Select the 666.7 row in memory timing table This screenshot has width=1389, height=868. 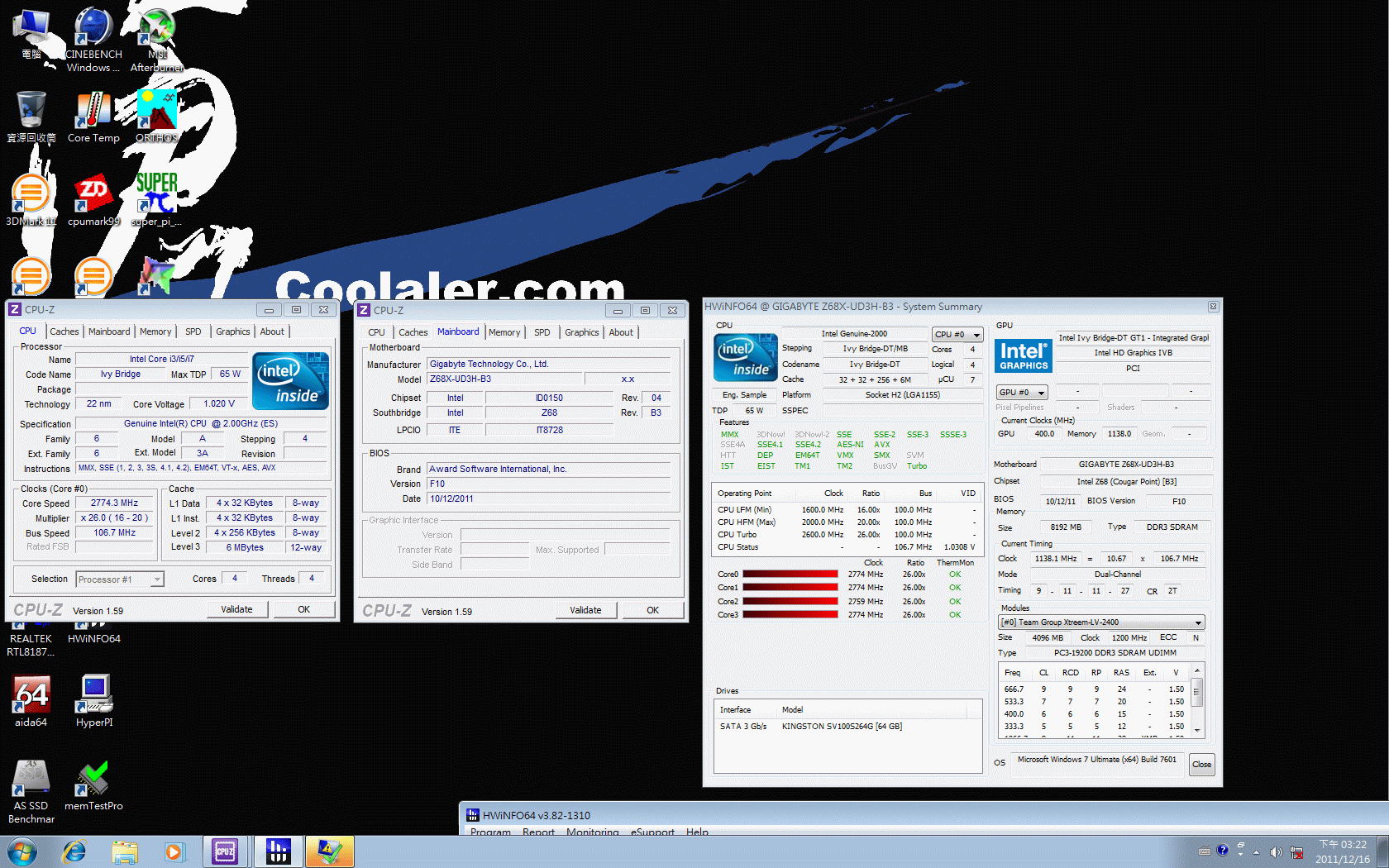click(1094, 689)
